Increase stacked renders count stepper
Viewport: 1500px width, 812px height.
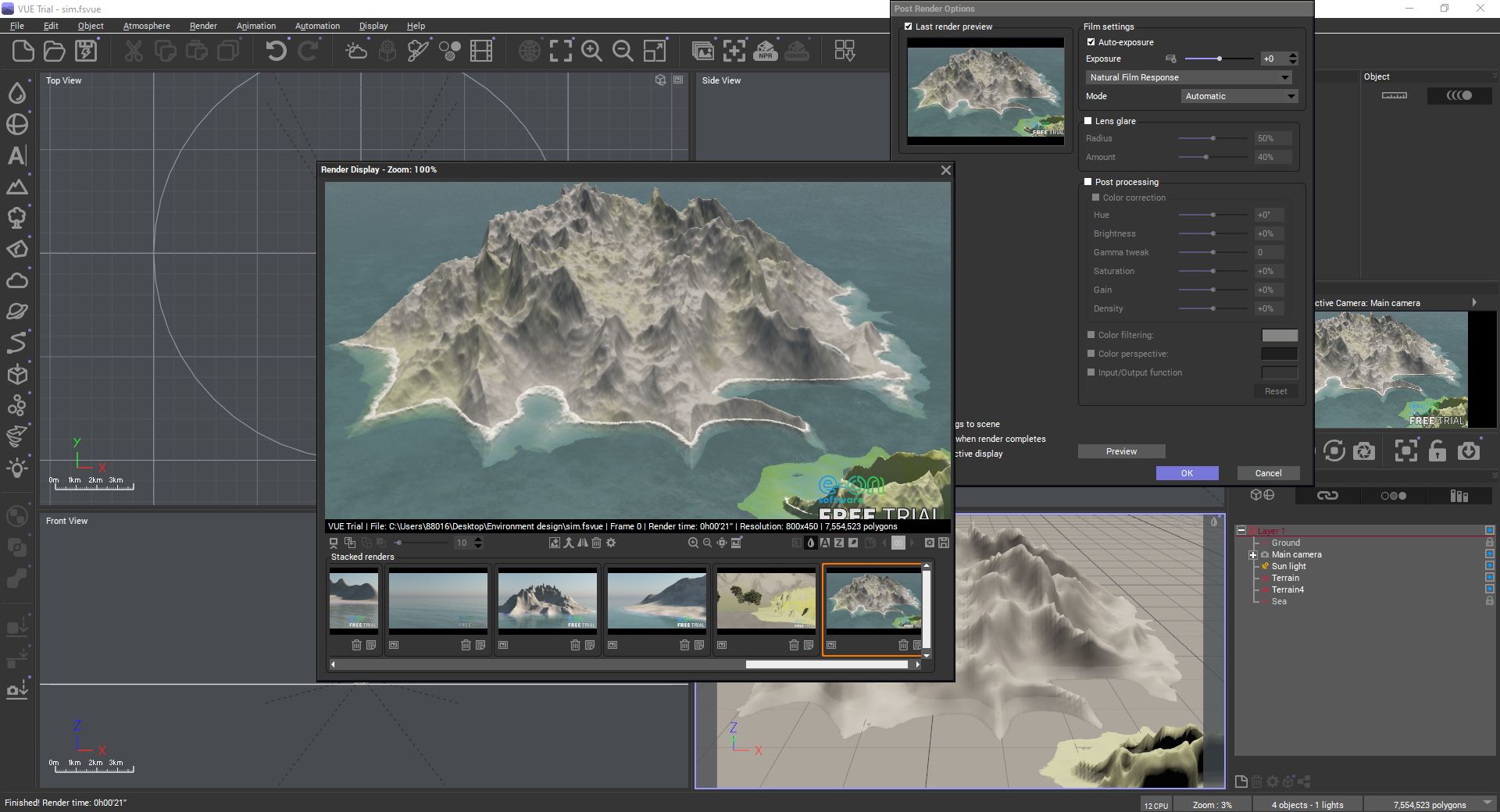click(x=478, y=540)
